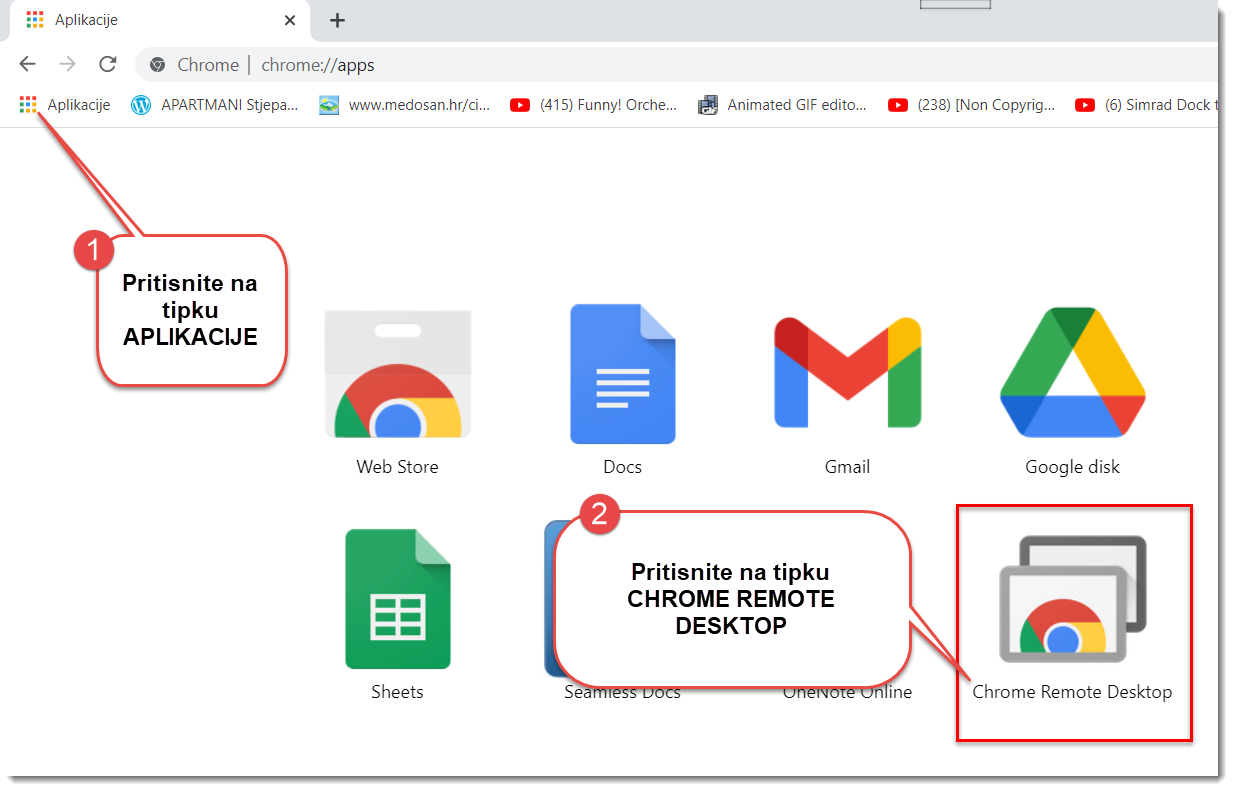Open the Web Store app

[x=397, y=390]
